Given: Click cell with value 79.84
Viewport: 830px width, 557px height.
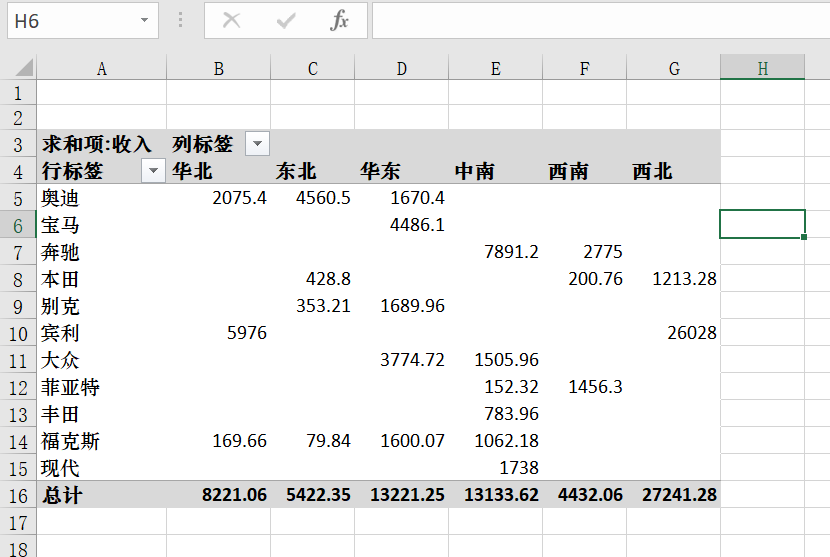Looking at the screenshot, I should click(313, 441).
